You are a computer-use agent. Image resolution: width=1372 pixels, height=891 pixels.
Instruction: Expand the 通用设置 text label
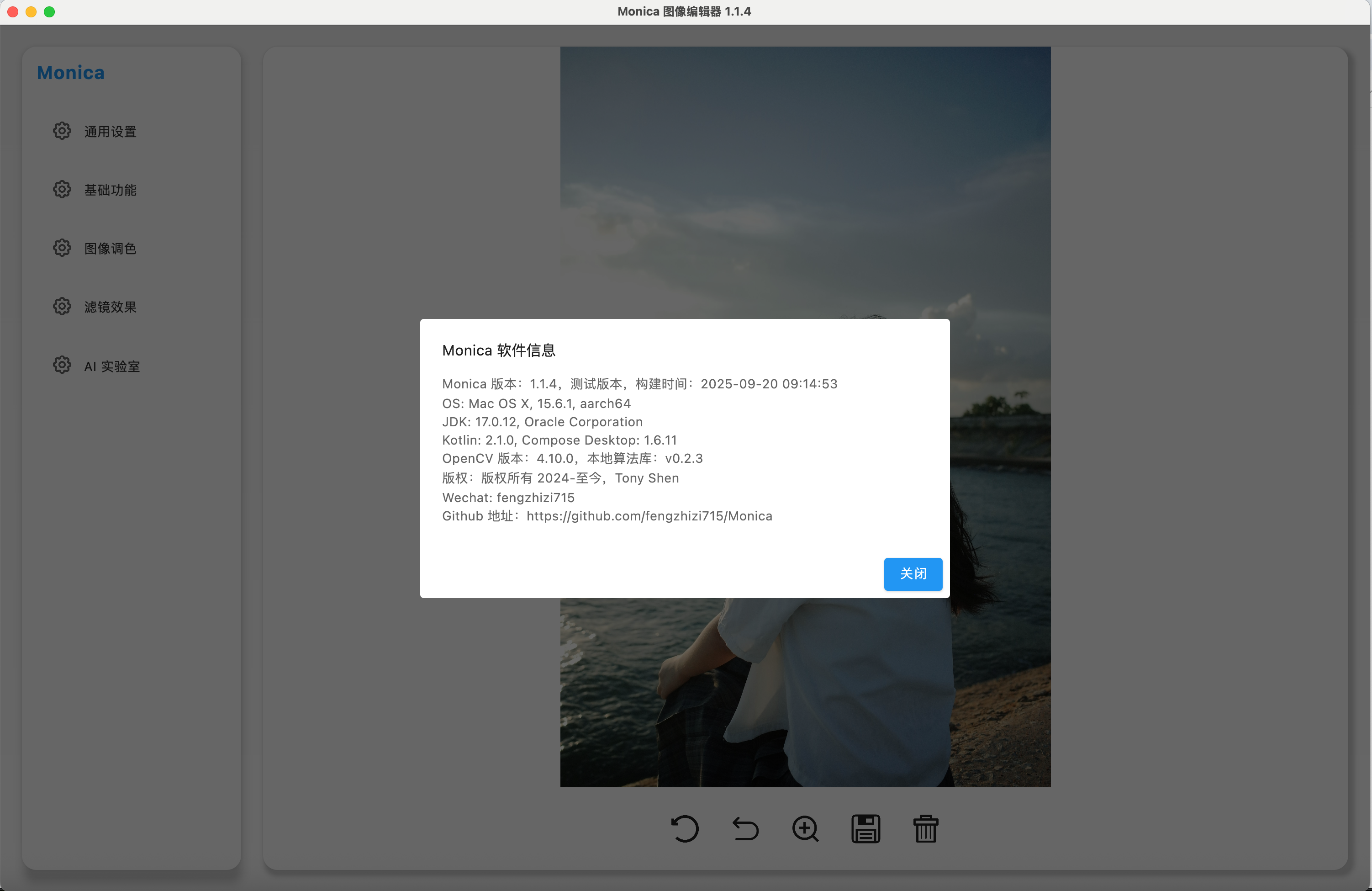pyautogui.click(x=110, y=132)
